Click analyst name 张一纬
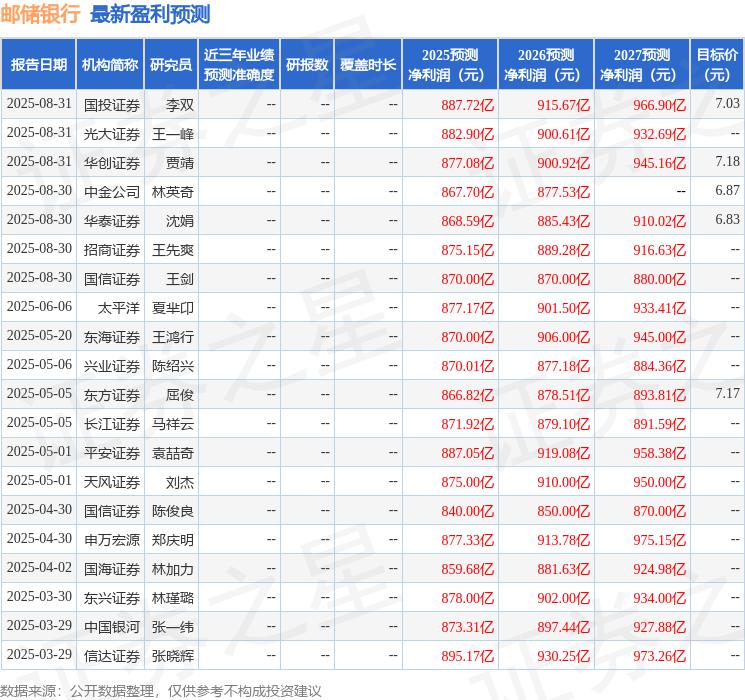 click(x=173, y=627)
